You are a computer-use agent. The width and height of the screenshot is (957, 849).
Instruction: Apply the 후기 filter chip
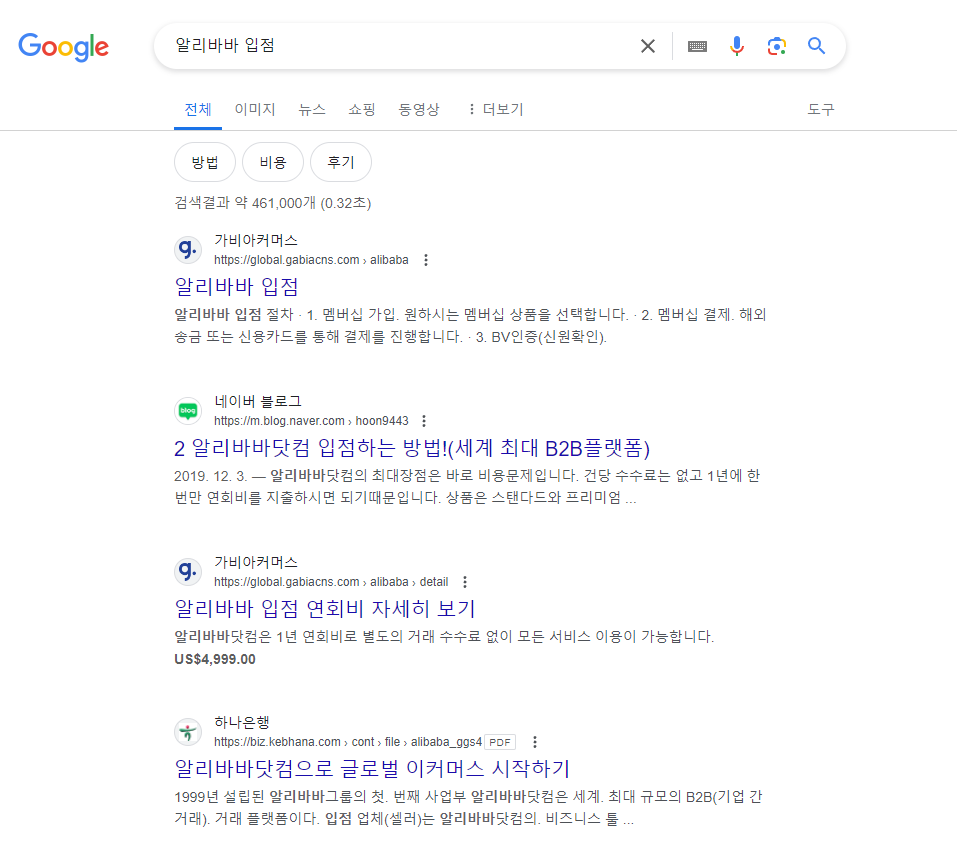(341, 162)
